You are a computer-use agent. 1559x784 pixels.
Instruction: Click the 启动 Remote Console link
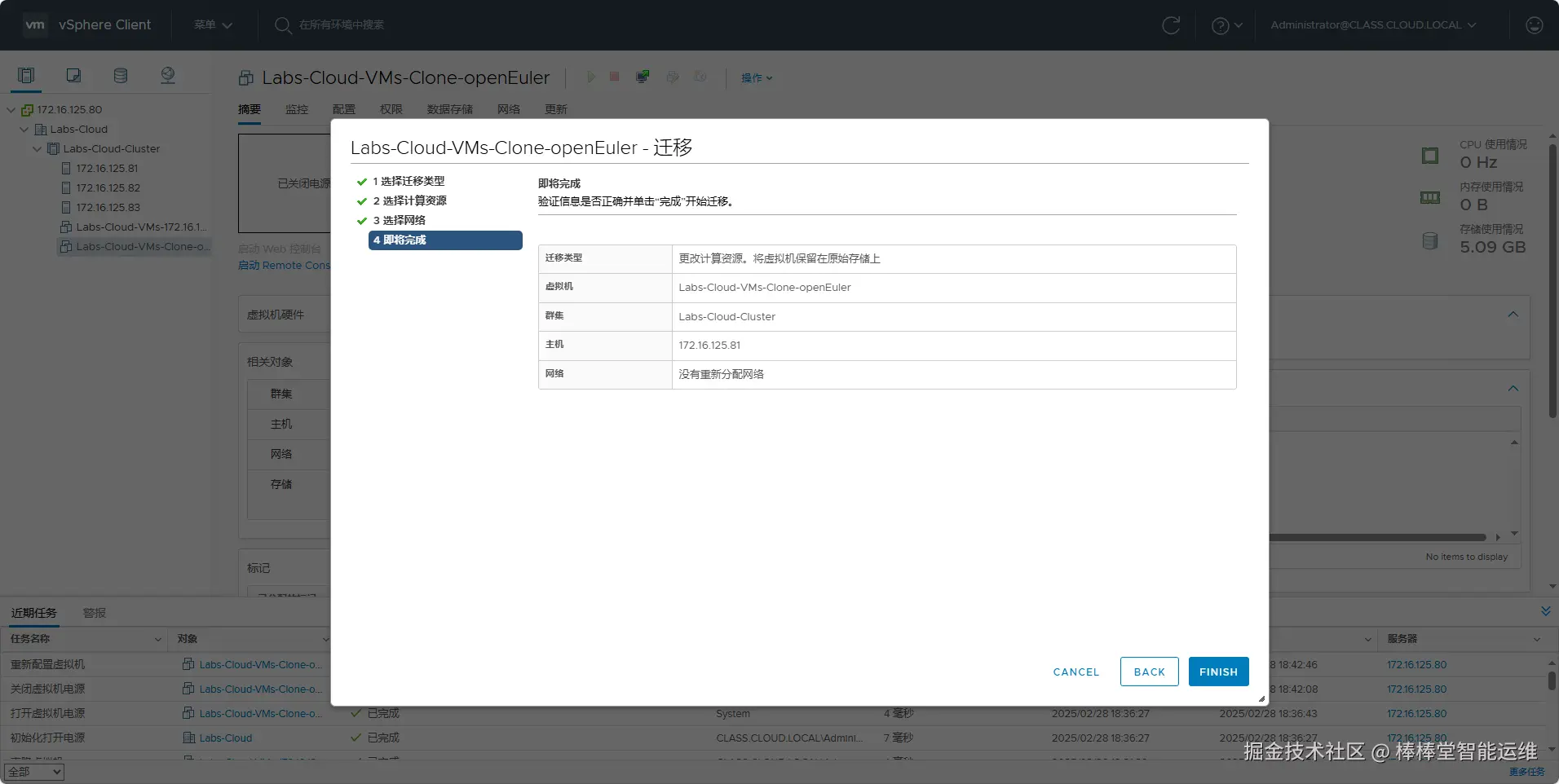pyautogui.click(x=284, y=266)
